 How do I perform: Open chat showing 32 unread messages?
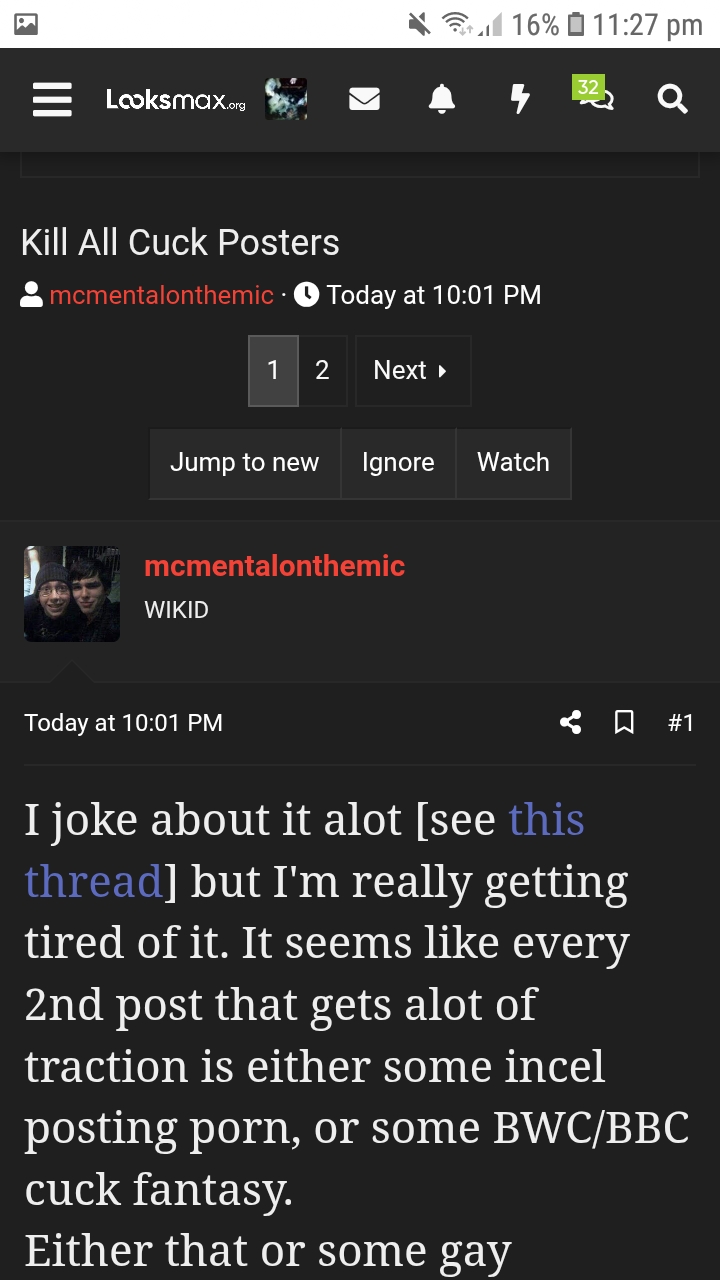click(x=594, y=99)
